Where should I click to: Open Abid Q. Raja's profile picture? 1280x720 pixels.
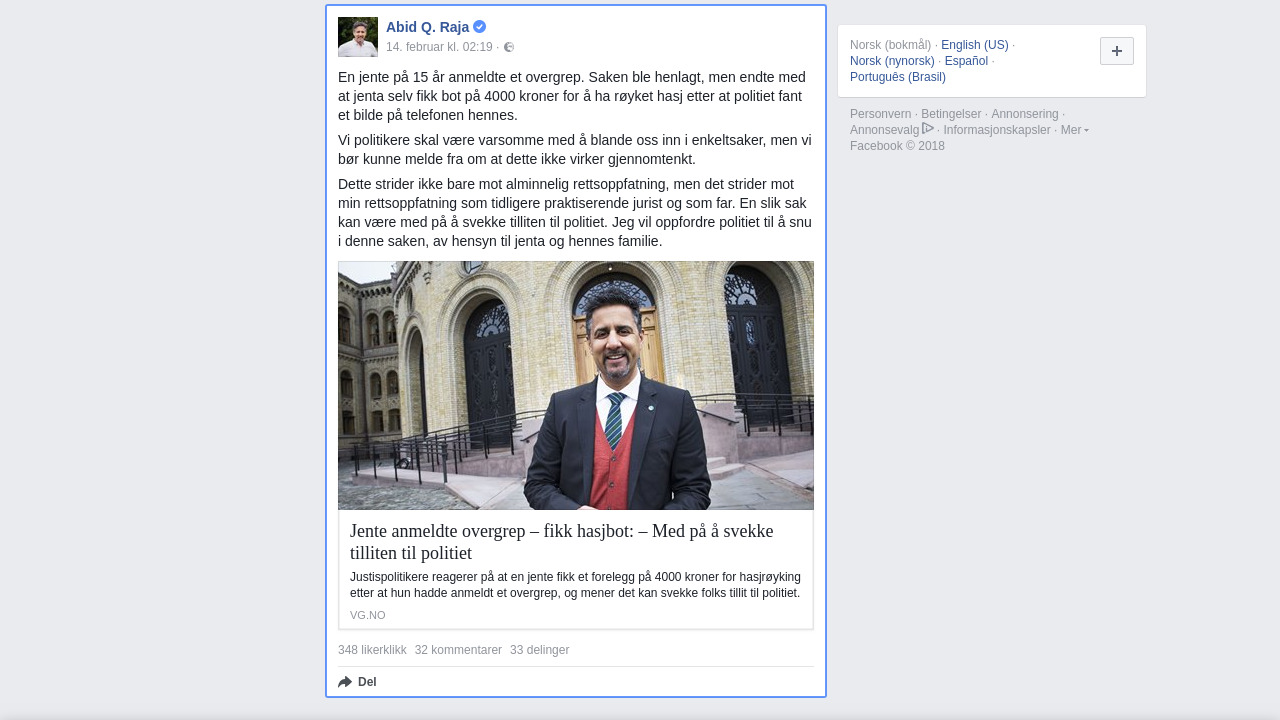pos(358,37)
